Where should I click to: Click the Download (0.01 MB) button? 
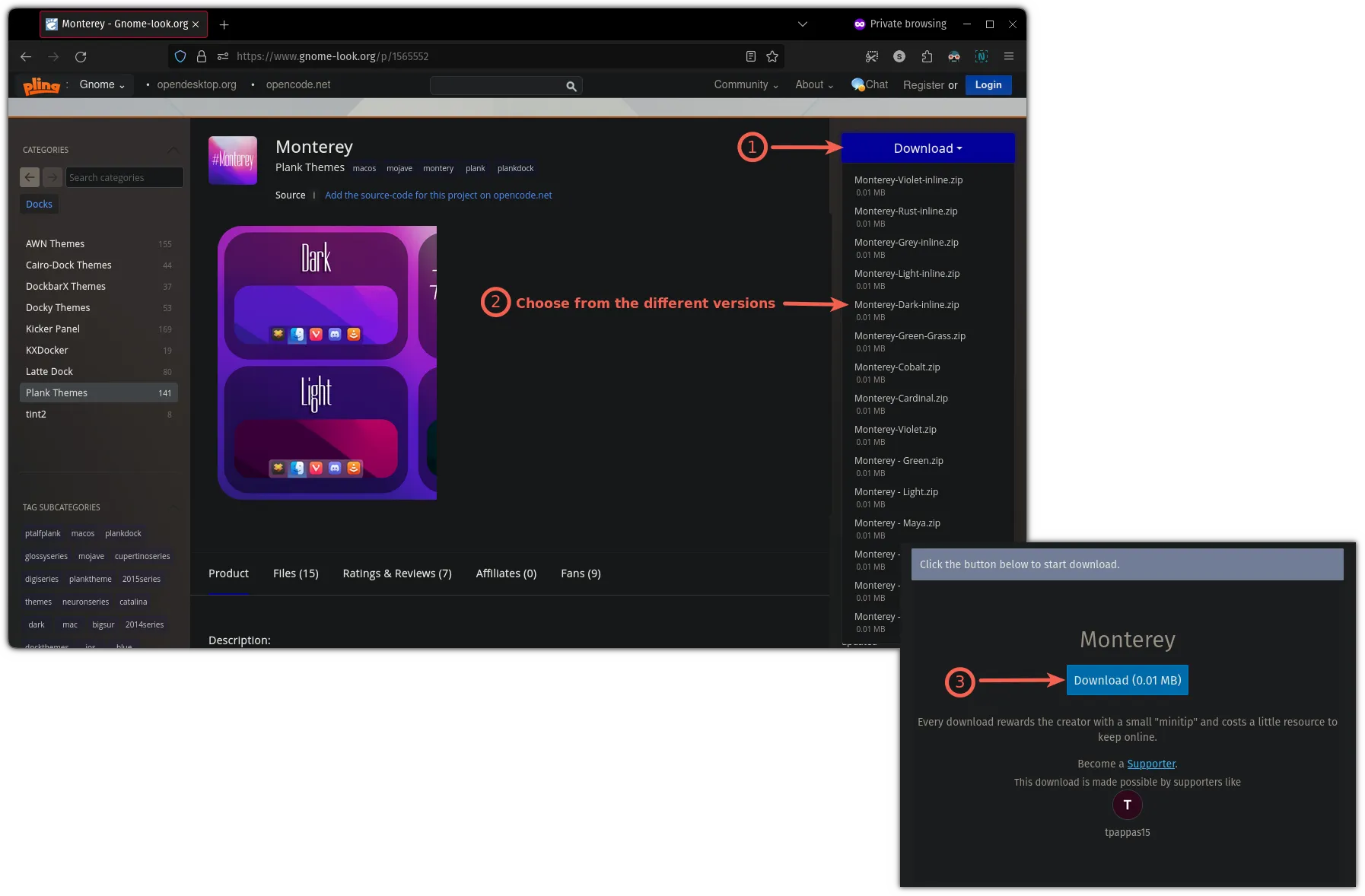(1127, 680)
